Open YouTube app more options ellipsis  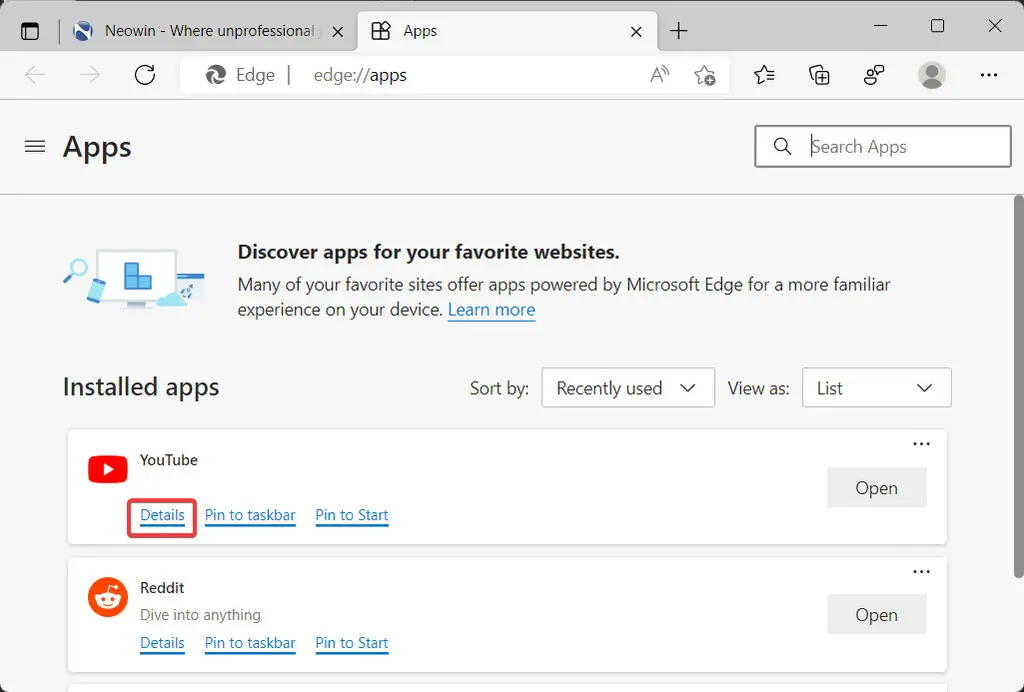(921, 445)
